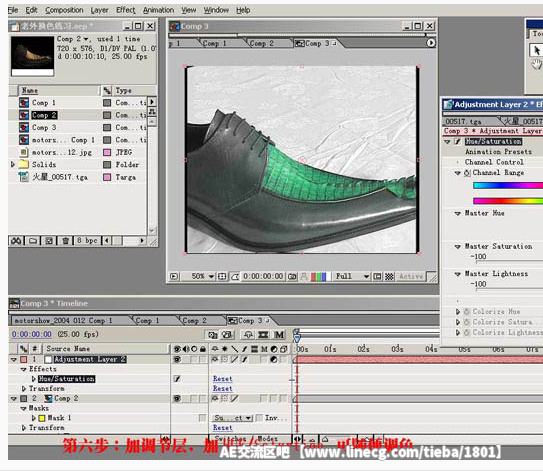The image size is (543, 471).
Task: Click the current time 0:00:00:00 in Timeline
Action: click(x=32, y=334)
